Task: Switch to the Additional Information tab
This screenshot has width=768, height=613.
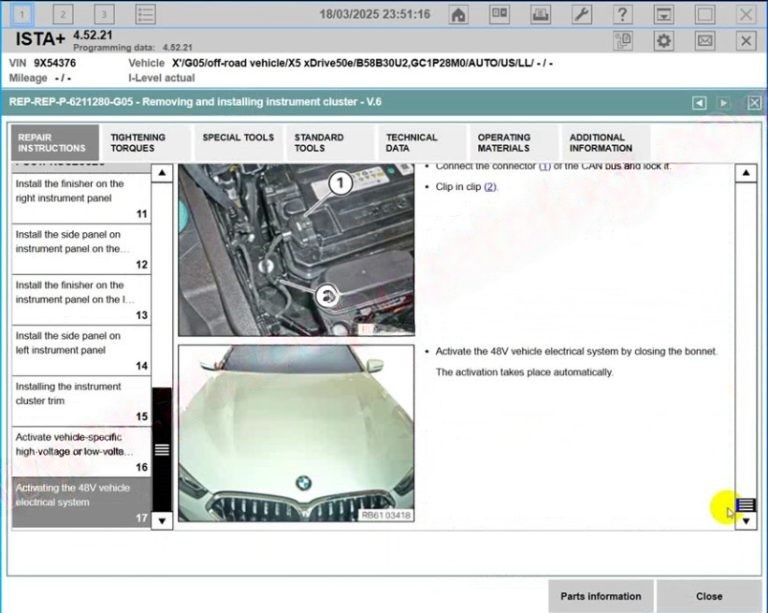Action: point(606,142)
